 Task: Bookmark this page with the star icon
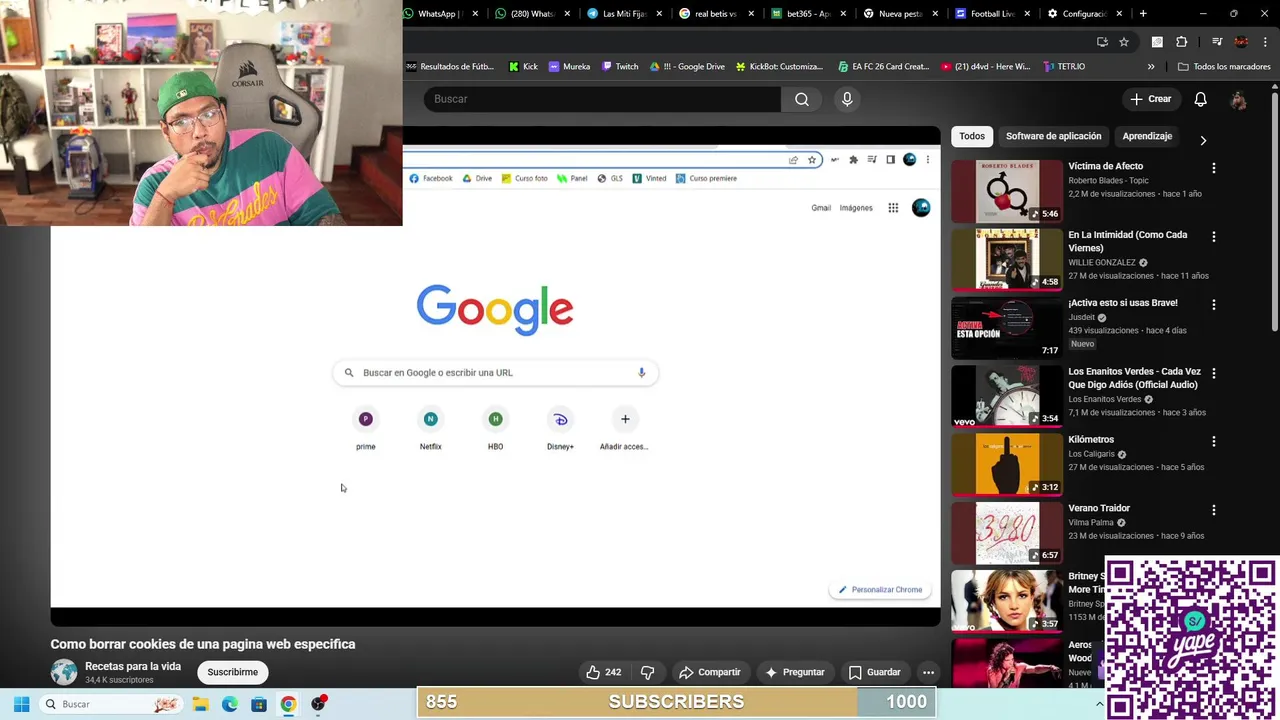pyautogui.click(x=1124, y=42)
